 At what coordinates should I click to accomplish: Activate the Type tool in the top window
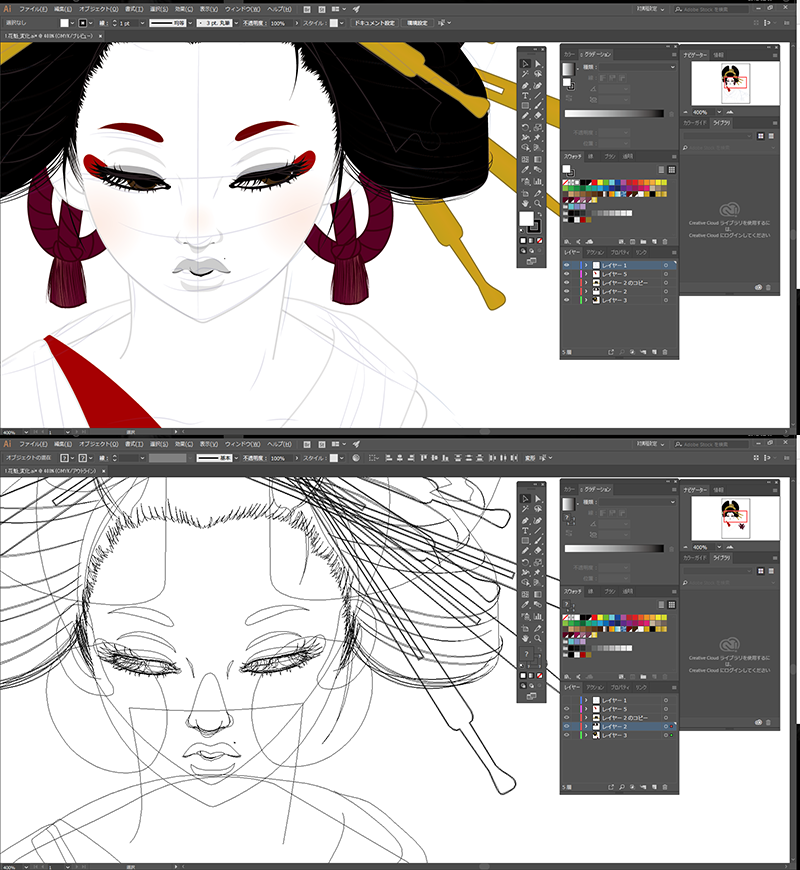coord(525,95)
